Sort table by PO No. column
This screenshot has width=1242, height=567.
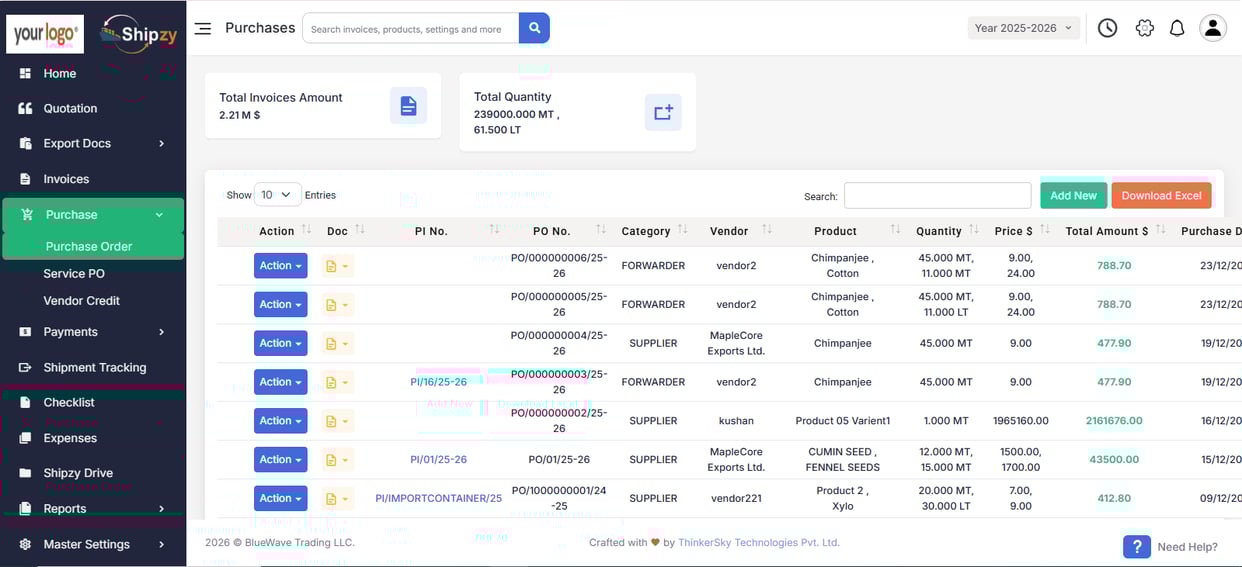[x=600, y=230]
